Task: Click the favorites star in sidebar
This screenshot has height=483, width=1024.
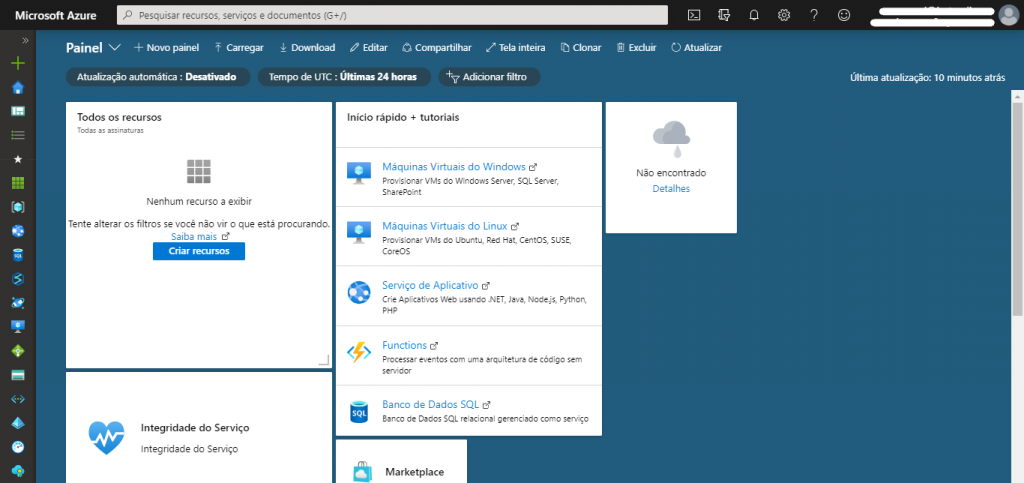Action: 17,159
